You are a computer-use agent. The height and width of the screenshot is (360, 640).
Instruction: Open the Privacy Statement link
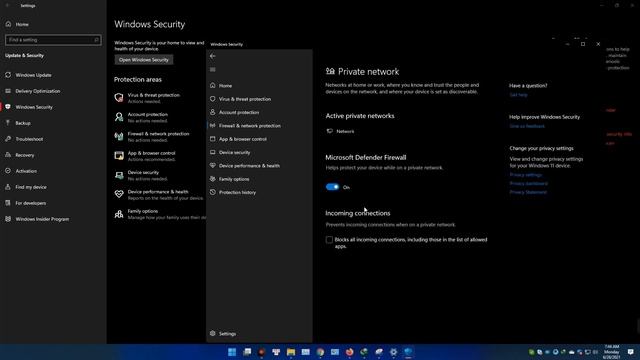point(528,192)
